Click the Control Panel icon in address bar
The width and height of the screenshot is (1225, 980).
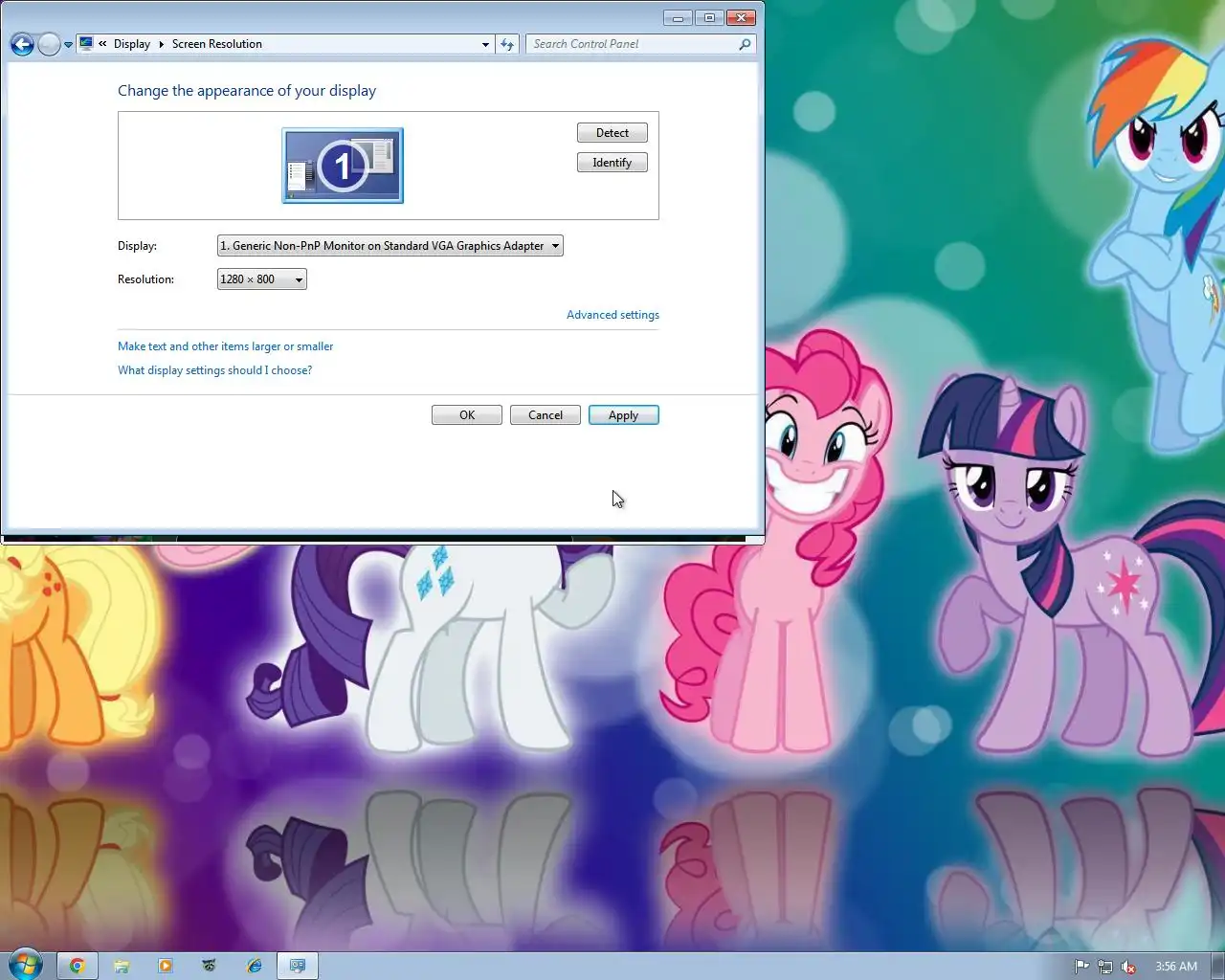(86, 43)
